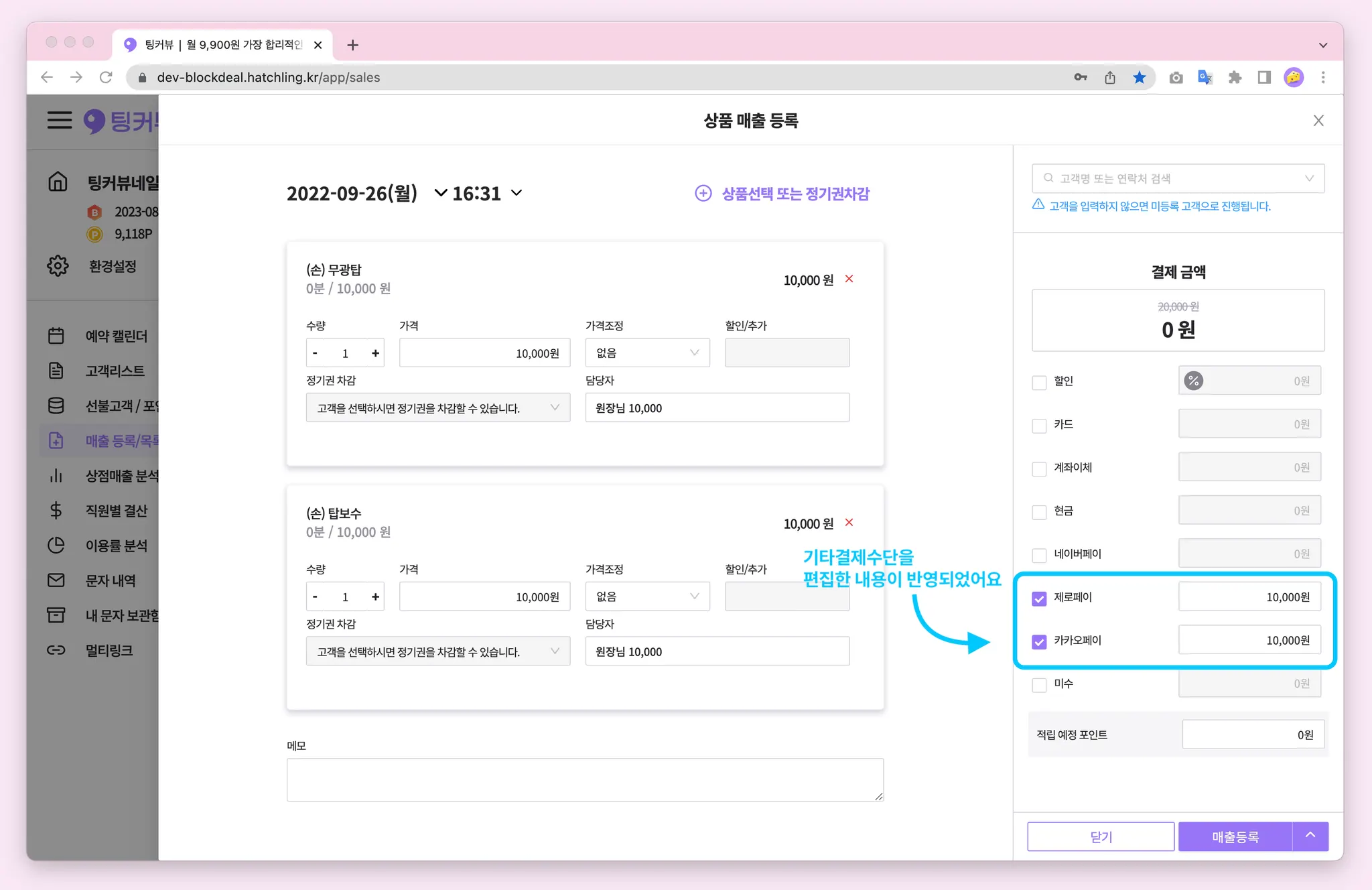Click the Google Translate extension icon
This screenshot has width=1372, height=890.
1205,78
